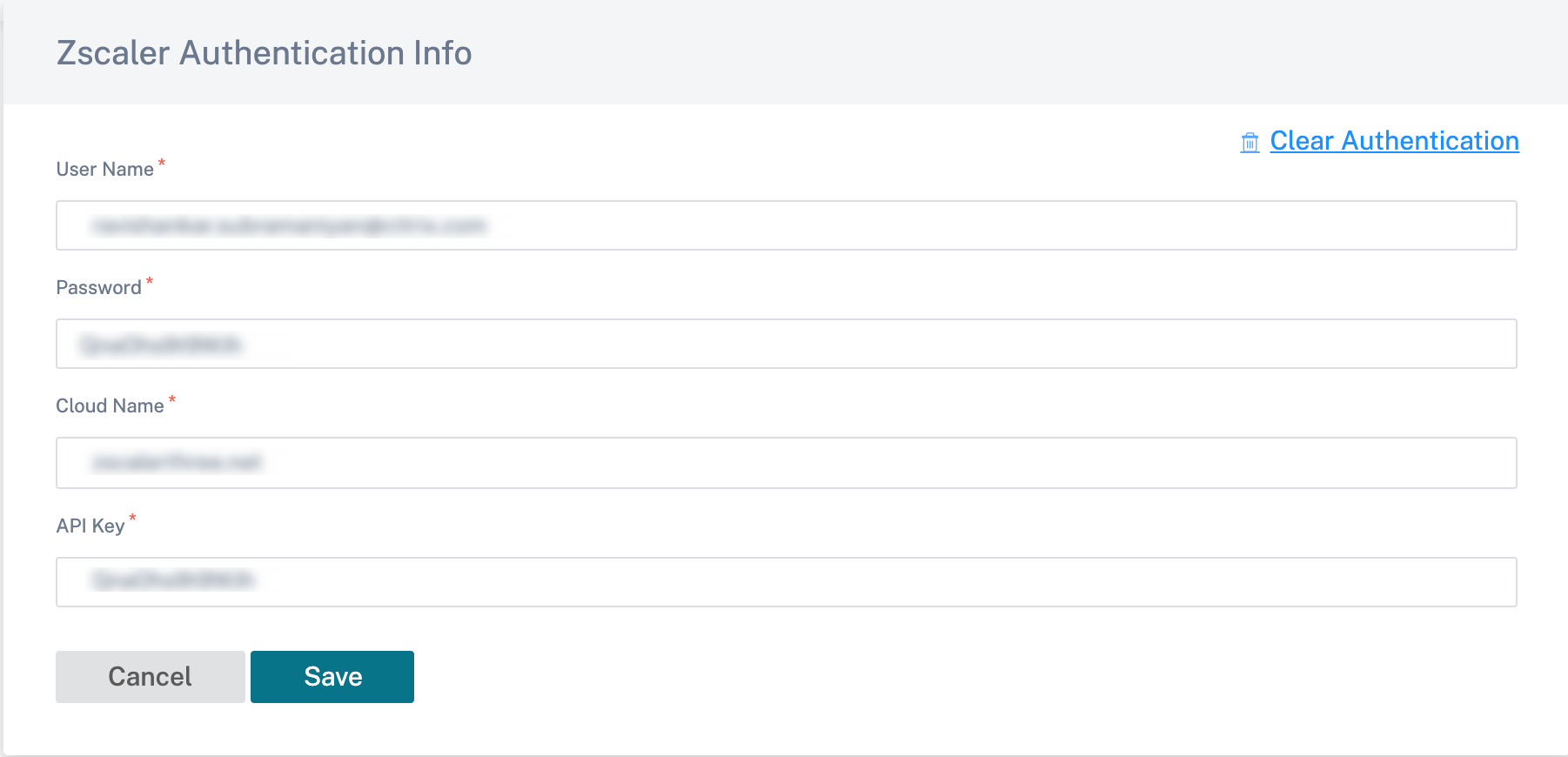The height and width of the screenshot is (757, 1568).
Task: Click the blurred domain text in Cloud Name
Action: tap(177, 463)
